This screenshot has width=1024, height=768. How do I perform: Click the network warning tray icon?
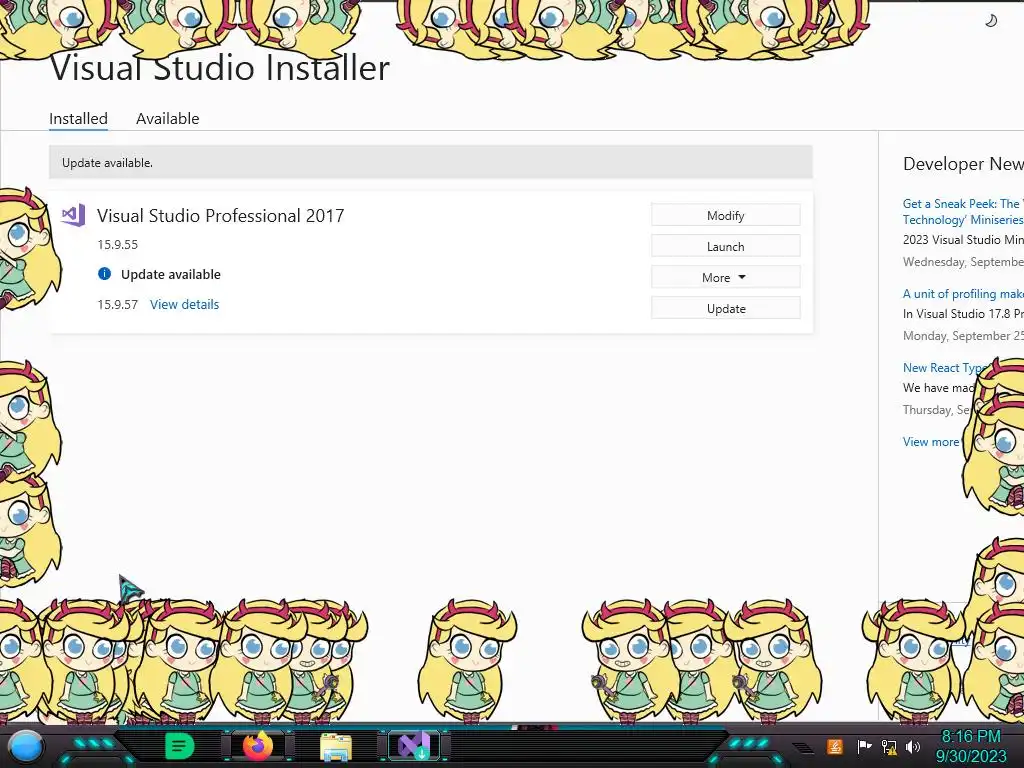(x=889, y=746)
